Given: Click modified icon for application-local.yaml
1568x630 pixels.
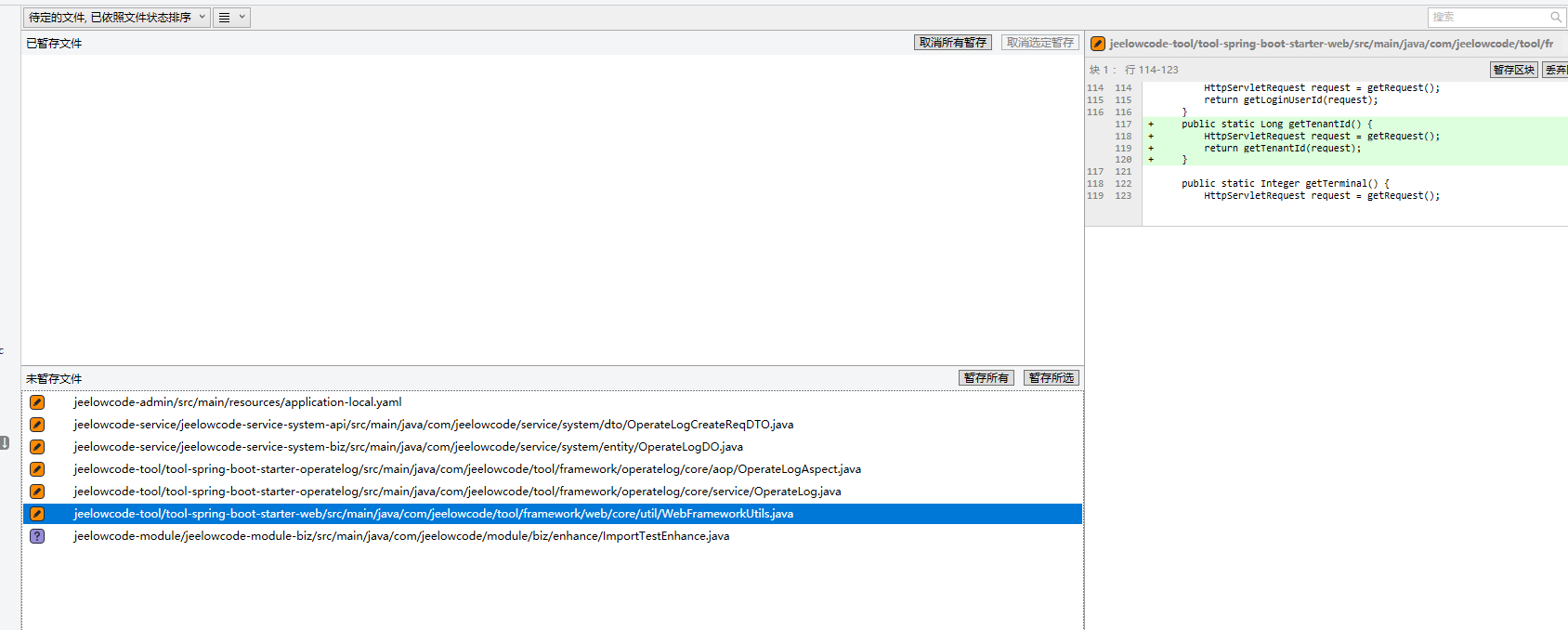Looking at the screenshot, I should pos(37,402).
